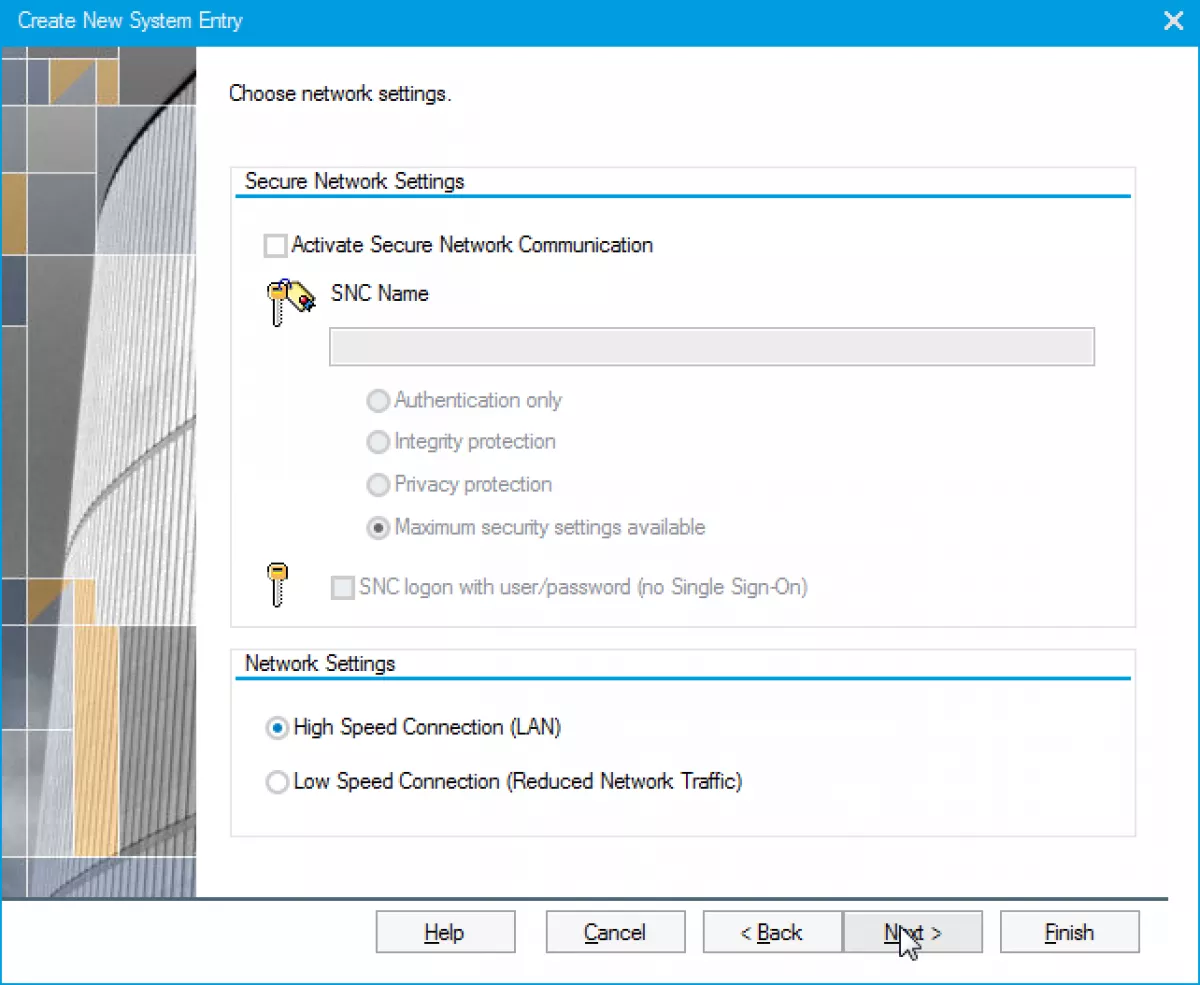Click the 'Network Settings' group heading
Viewport: 1200px width, 985px height.
(x=320, y=663)
